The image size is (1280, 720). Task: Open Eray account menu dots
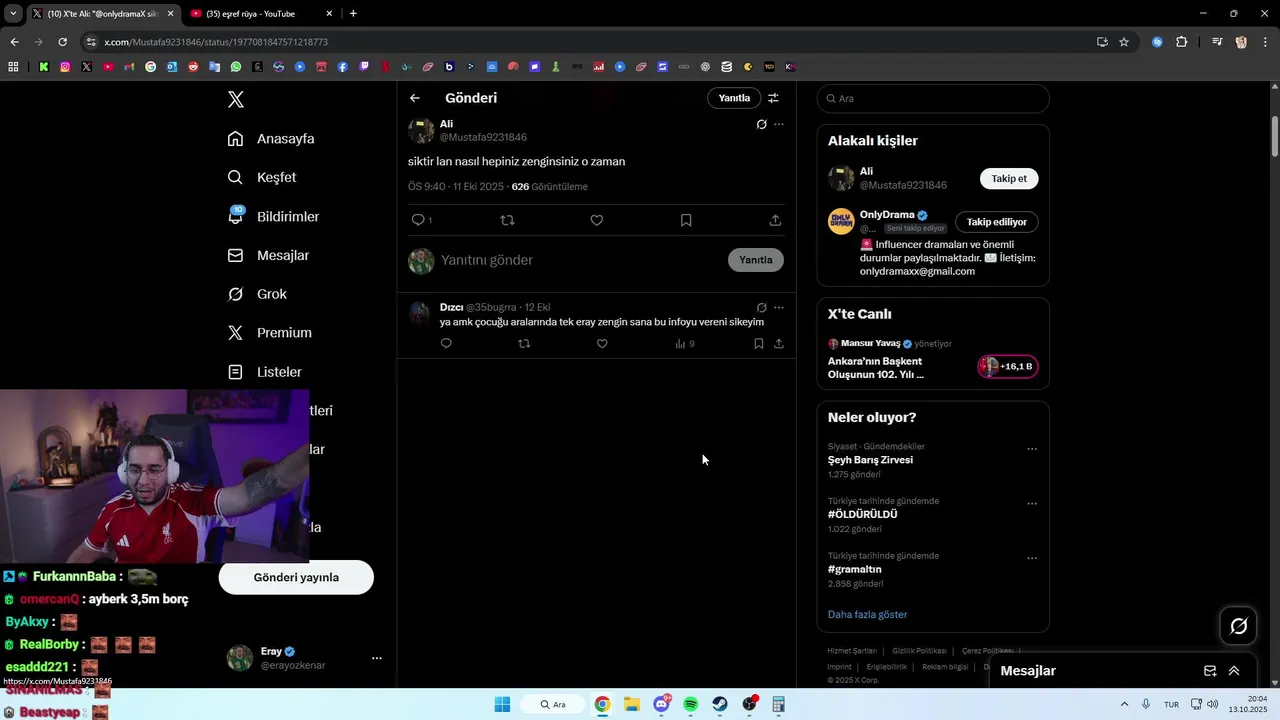coord(377,658)
